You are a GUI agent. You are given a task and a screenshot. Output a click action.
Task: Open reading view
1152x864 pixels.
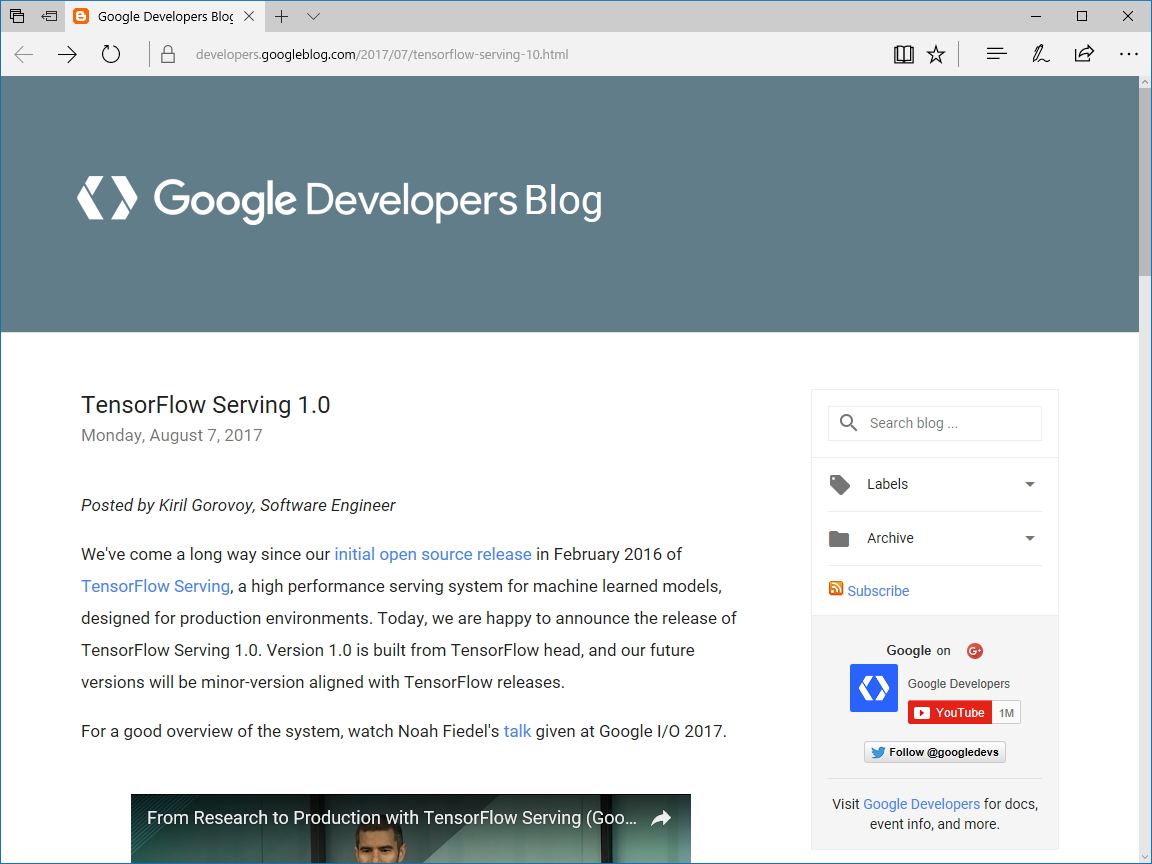point(903,54)
